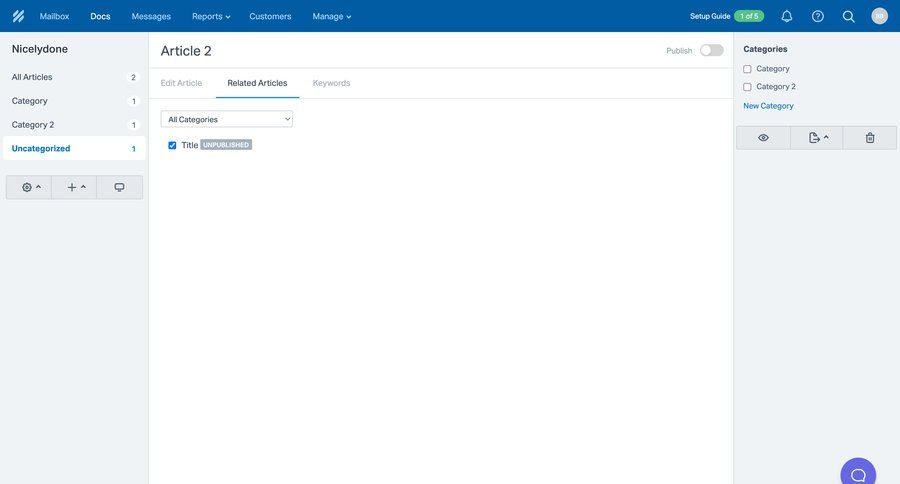Image resolution: width=900 pixels, height=484 pixels.
Task: Click the New Category link
Action: coord(769,106)
